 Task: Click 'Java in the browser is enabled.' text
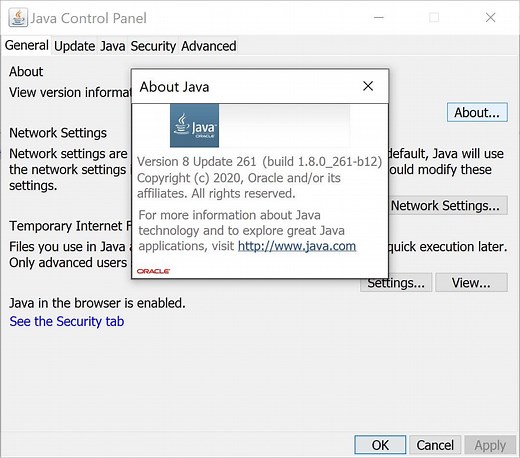click(x=97, y=303)
